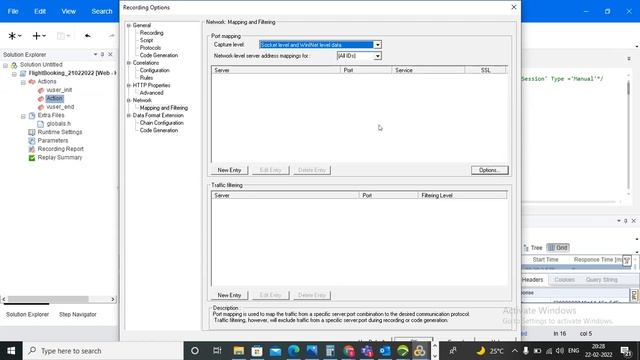
Task: Select Rules under Correlations
Action: coord(146,78)
